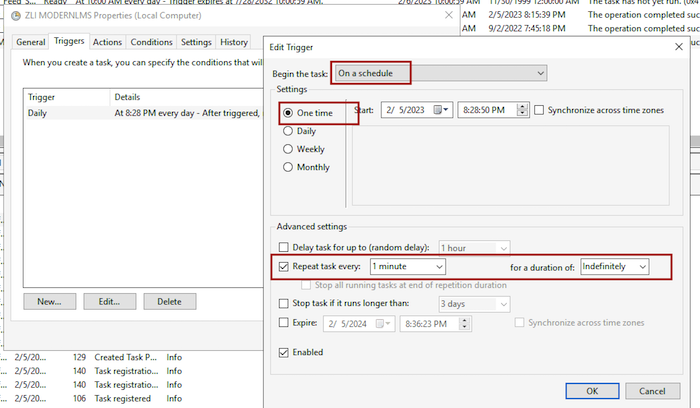This screenshot has height=408, width=700.
Task: Check Delay task for up to random delay
Action: pos(283,247)
